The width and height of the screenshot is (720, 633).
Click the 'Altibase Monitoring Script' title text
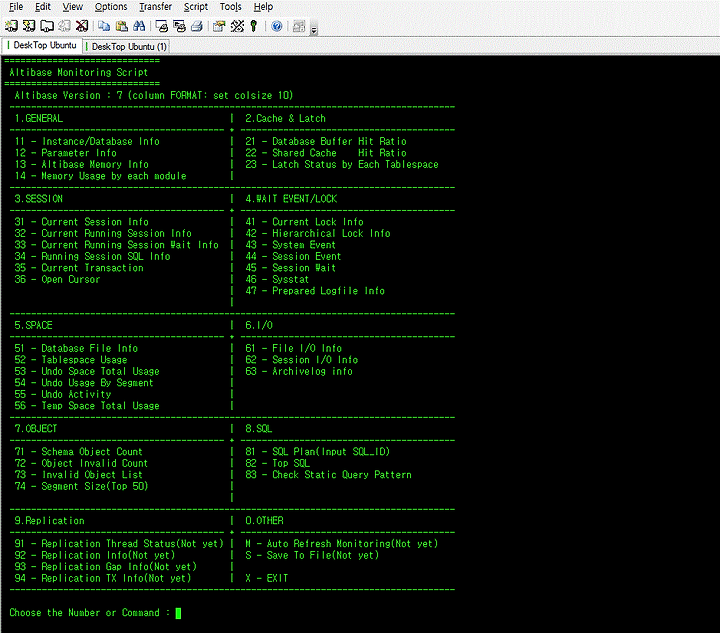point(79,73)
